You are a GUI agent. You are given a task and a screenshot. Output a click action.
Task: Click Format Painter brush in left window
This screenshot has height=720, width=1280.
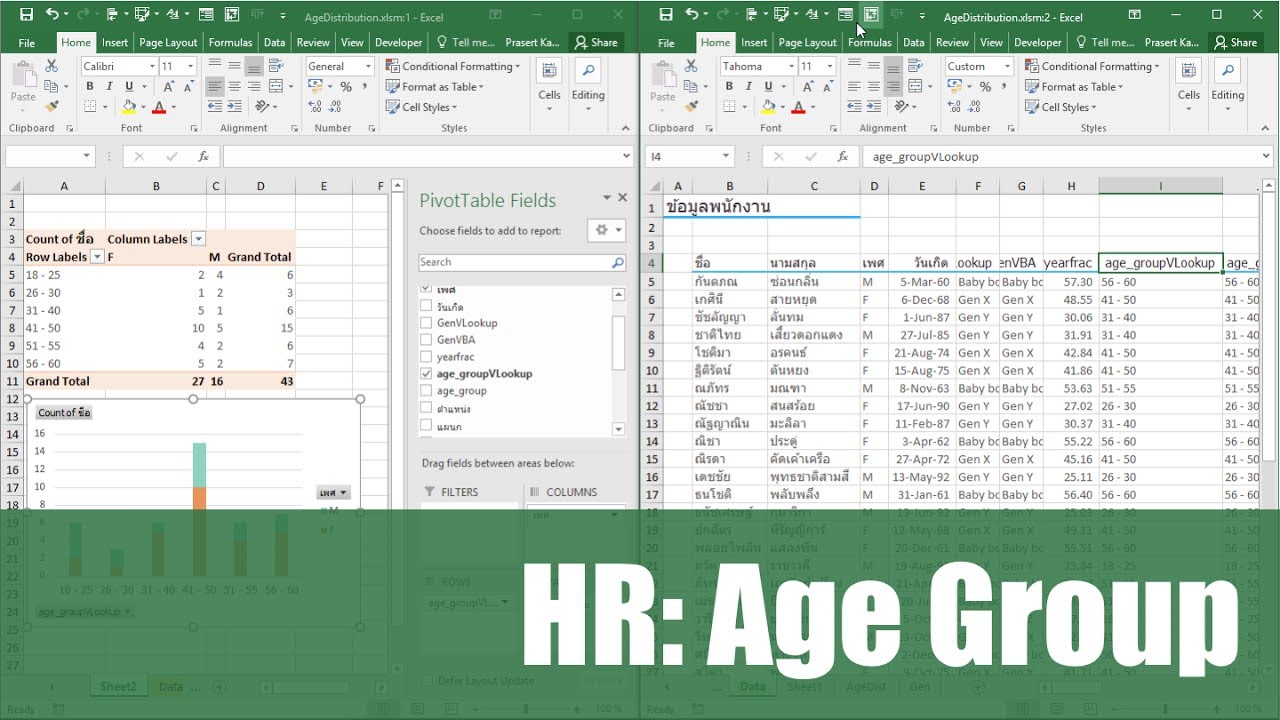[x=52, y=106]
